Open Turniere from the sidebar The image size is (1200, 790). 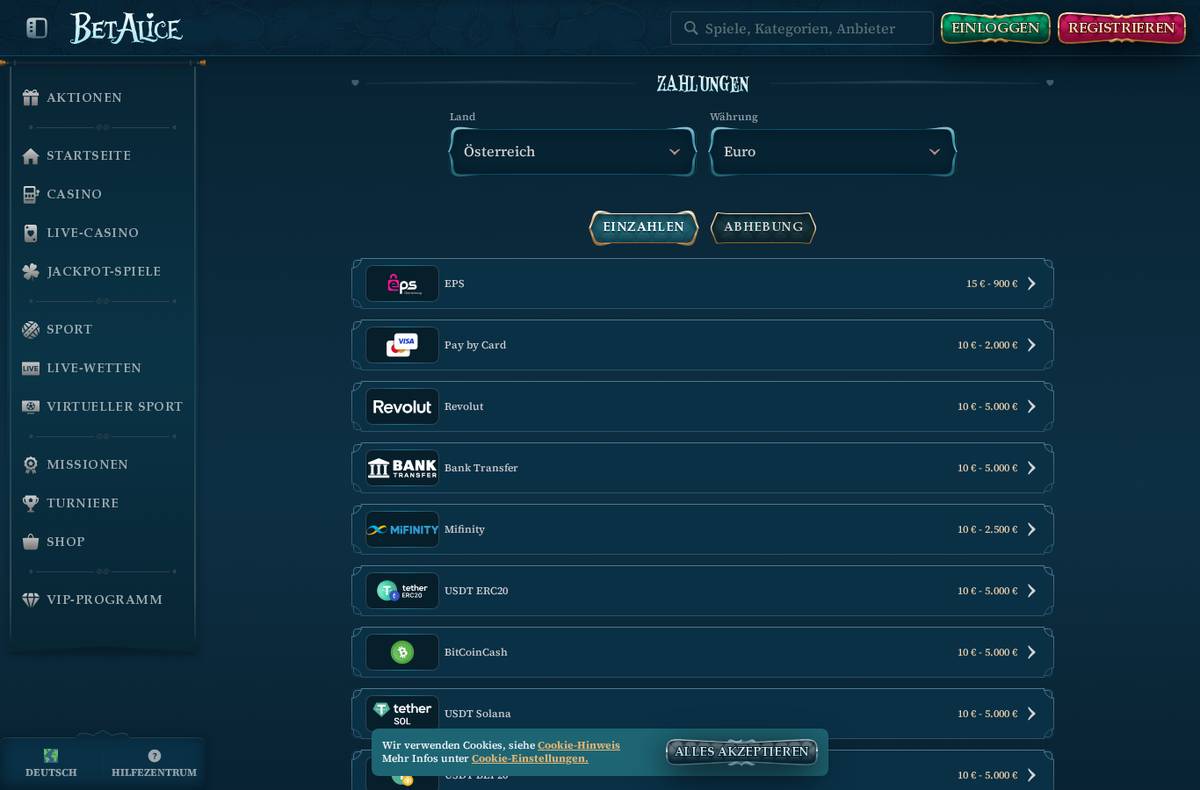click(x=83, y=503)
